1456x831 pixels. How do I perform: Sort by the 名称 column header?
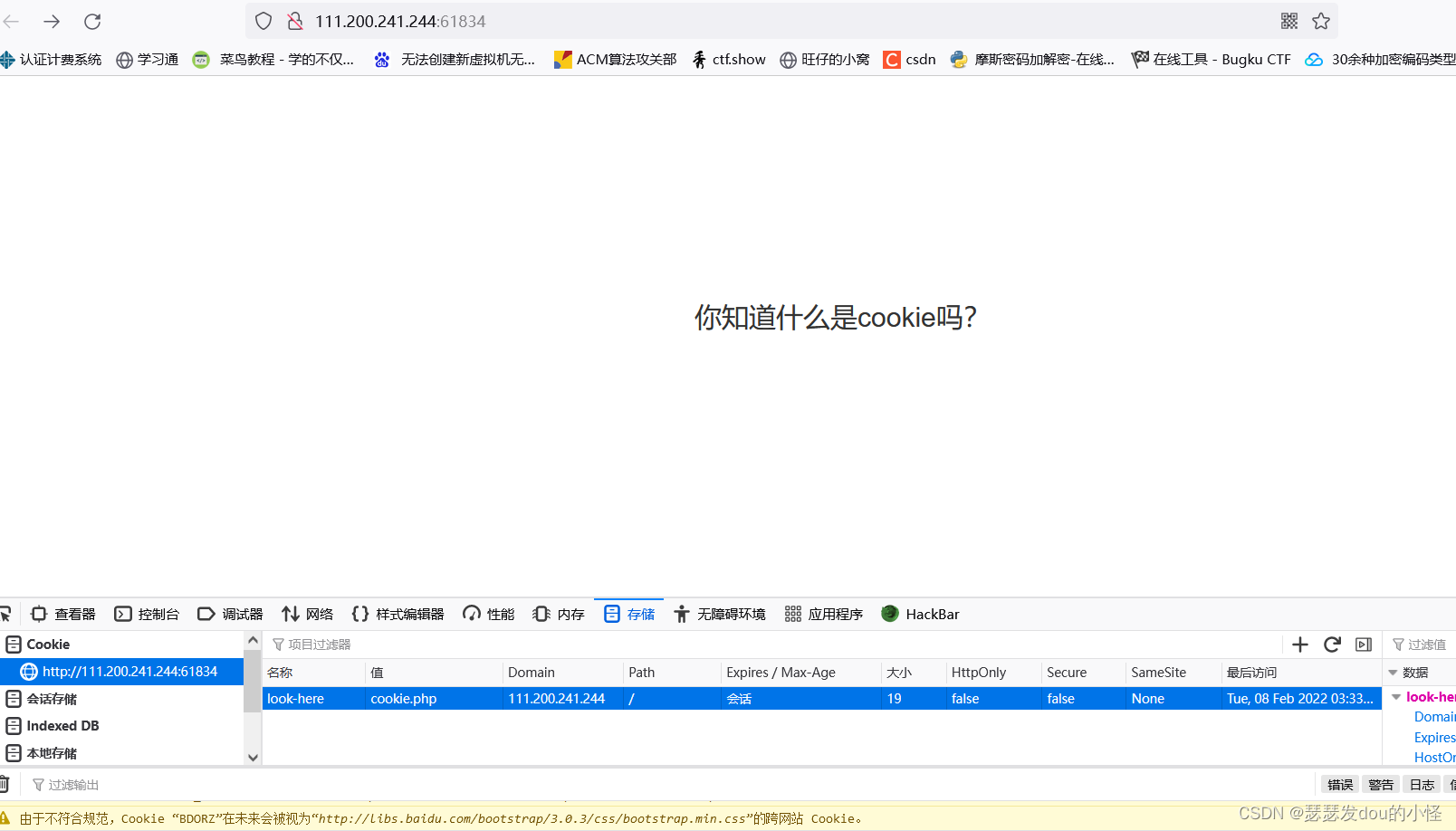(313, 673)
